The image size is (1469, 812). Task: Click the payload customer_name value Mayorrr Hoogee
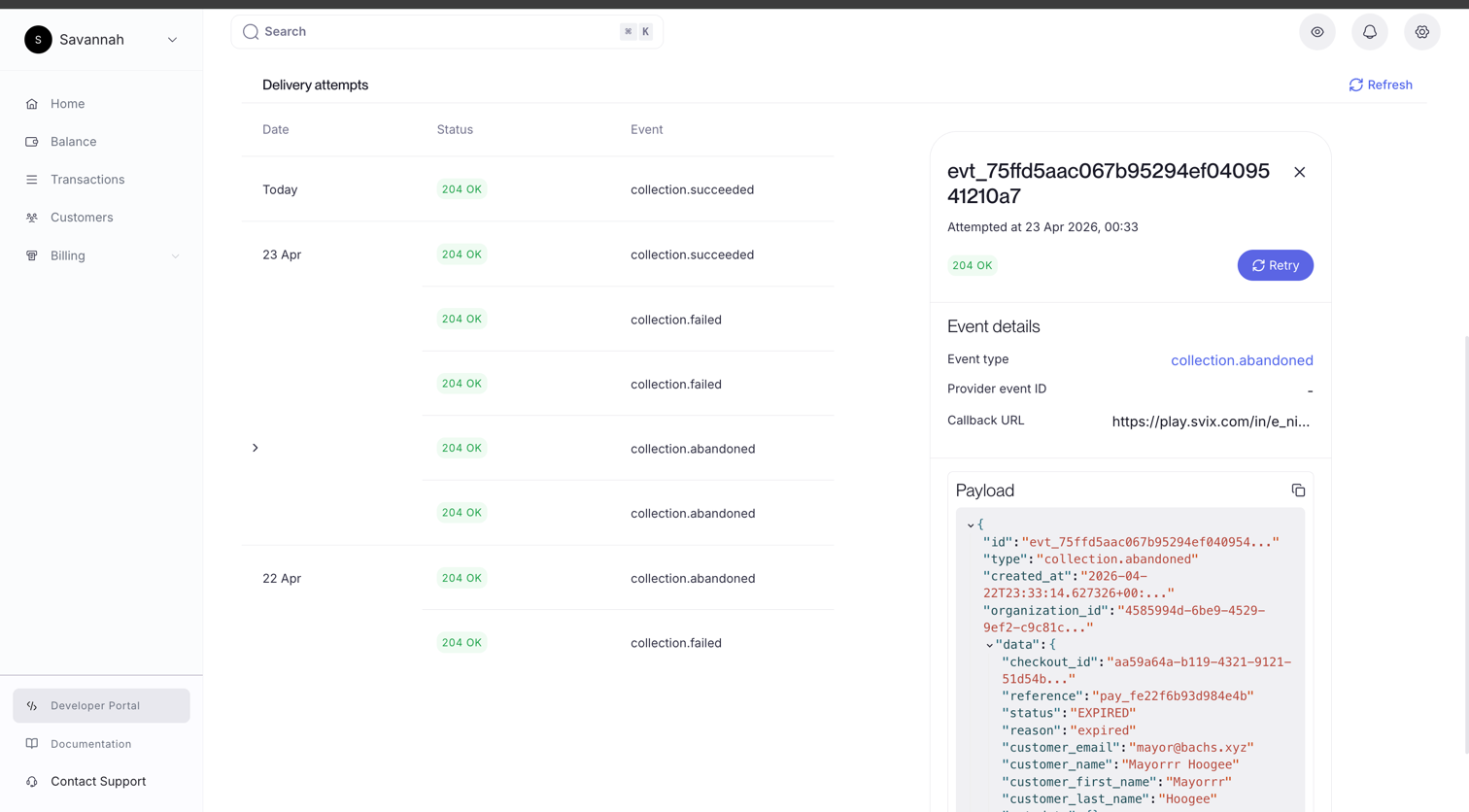click(x=1180, y=765)
